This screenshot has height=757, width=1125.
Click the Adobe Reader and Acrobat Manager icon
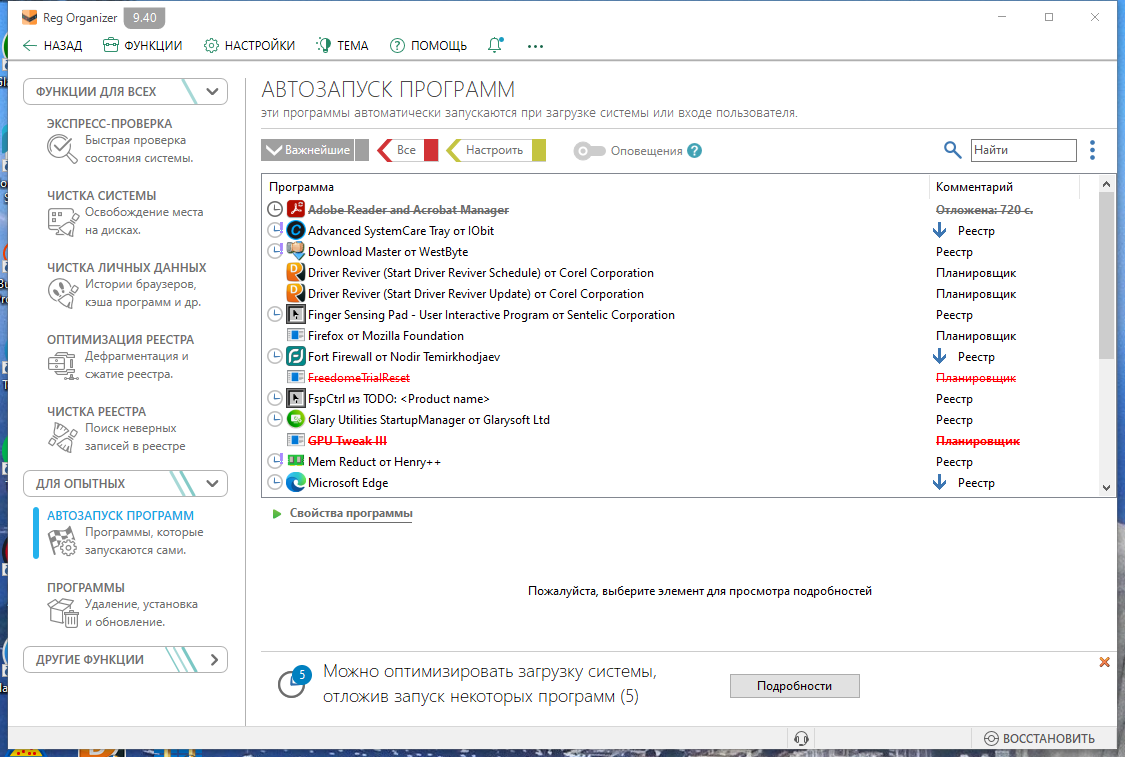tap(296, 210)
